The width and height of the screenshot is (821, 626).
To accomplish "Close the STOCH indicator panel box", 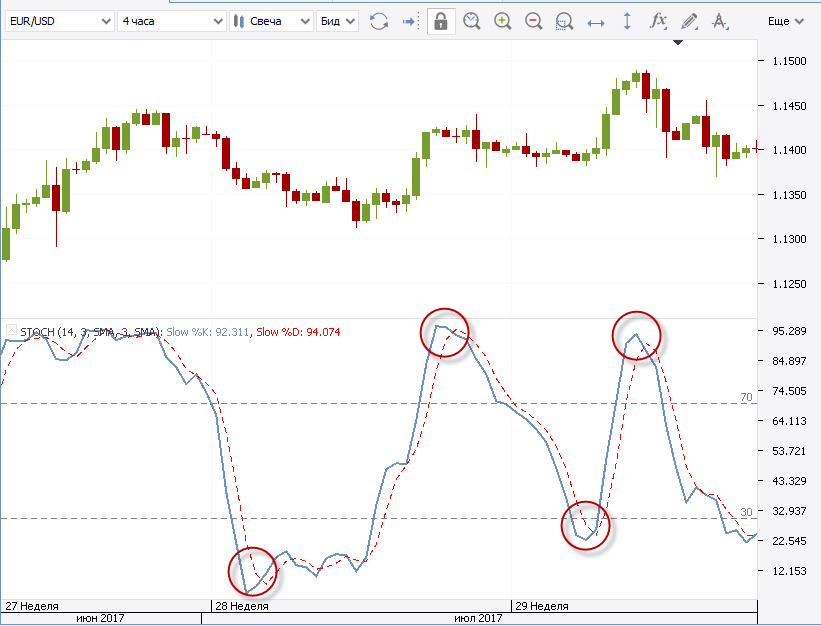I will tap(11, 330).
